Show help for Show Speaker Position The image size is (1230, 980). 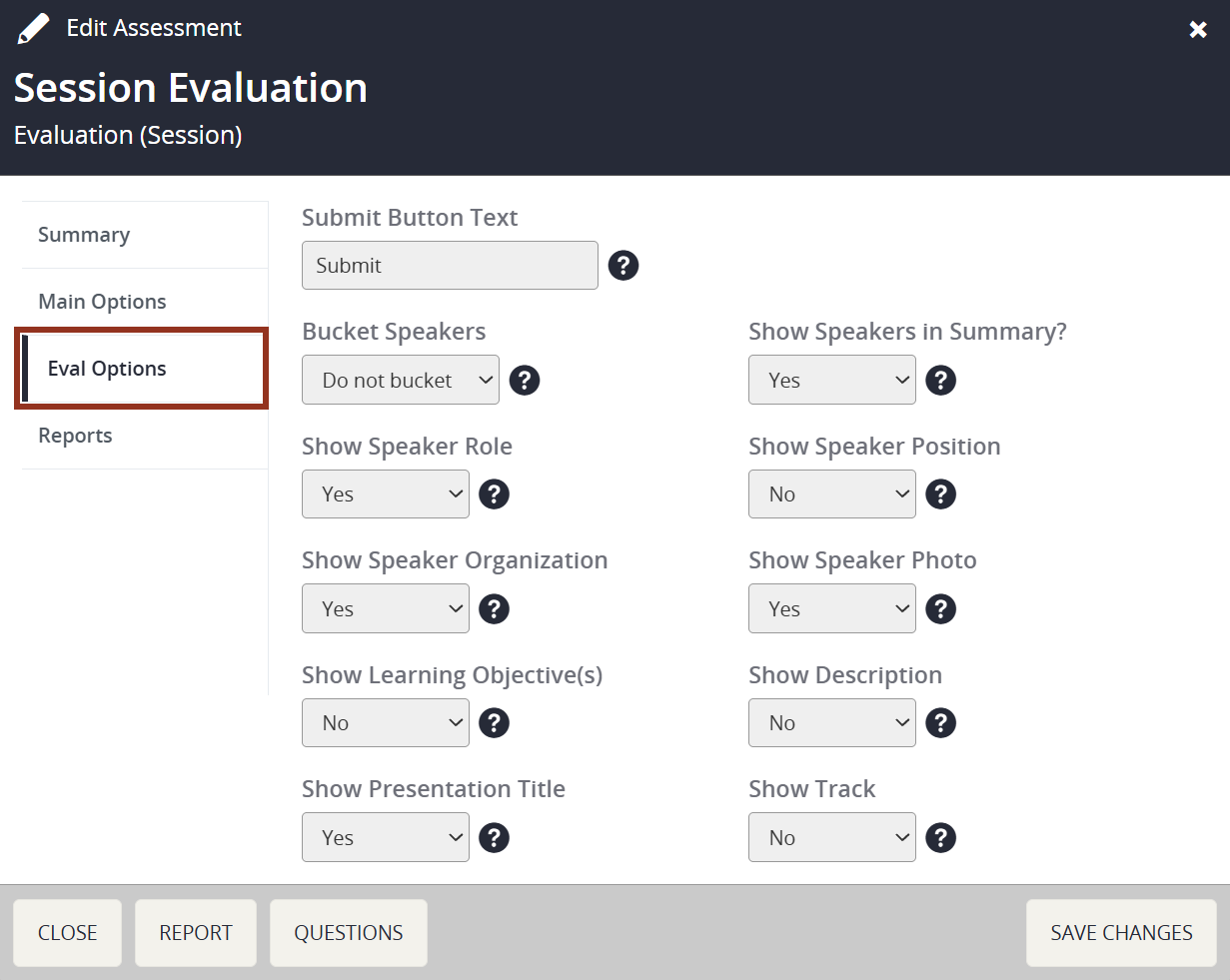(941, 494)
